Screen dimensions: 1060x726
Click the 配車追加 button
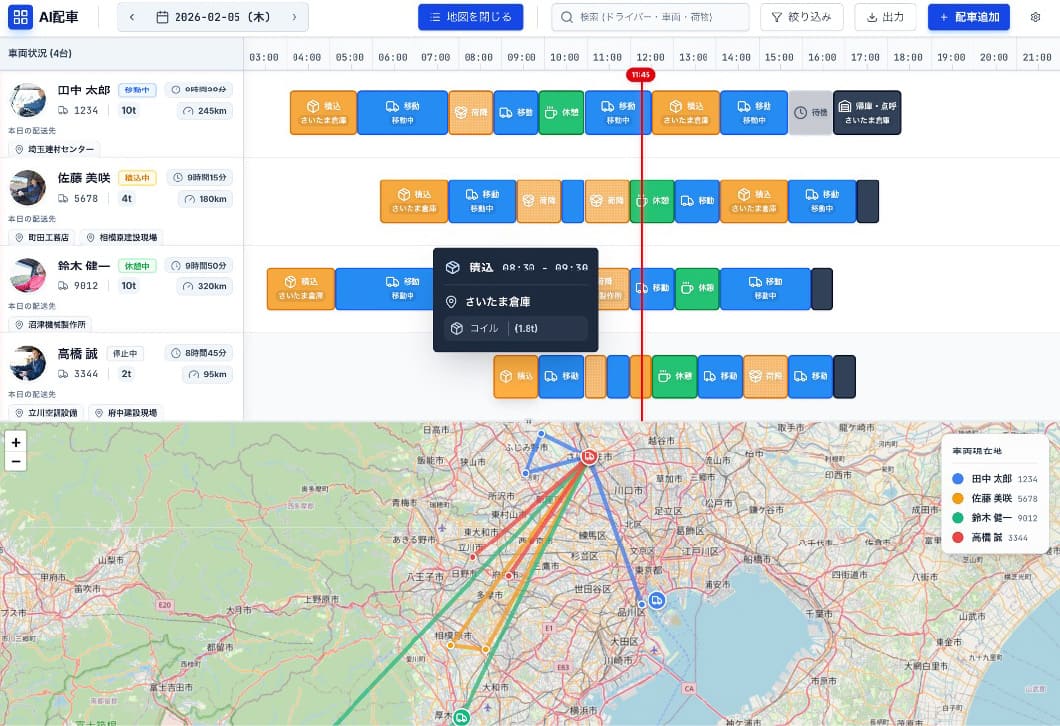[x=969, y=17]
